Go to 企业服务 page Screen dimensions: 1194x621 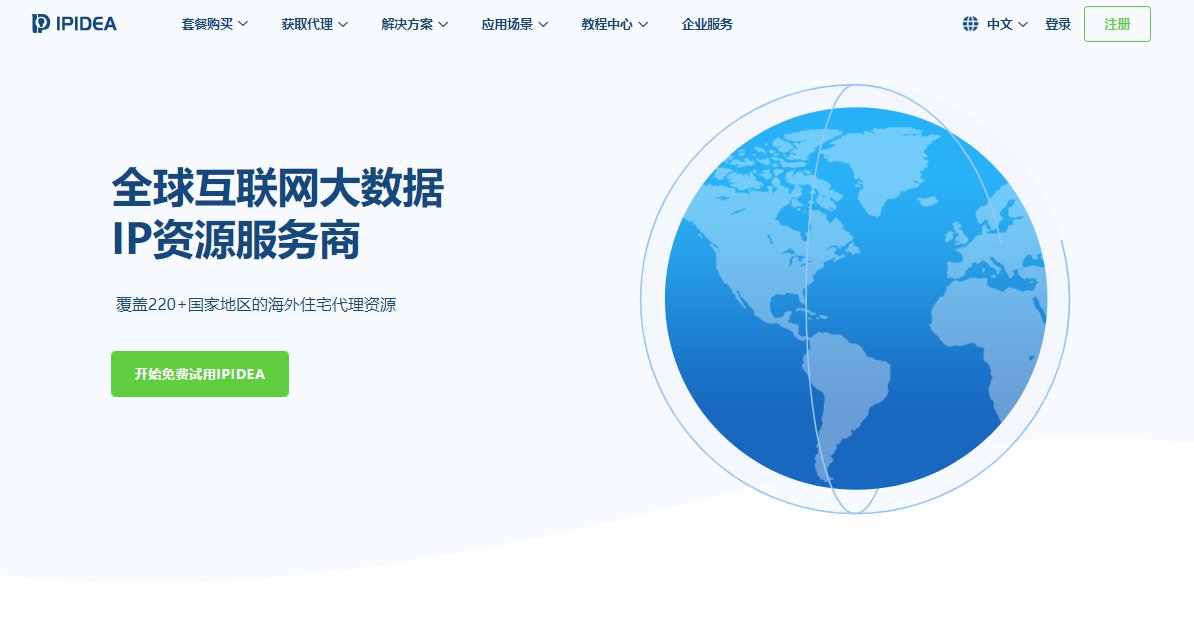[x=707, y=24]
